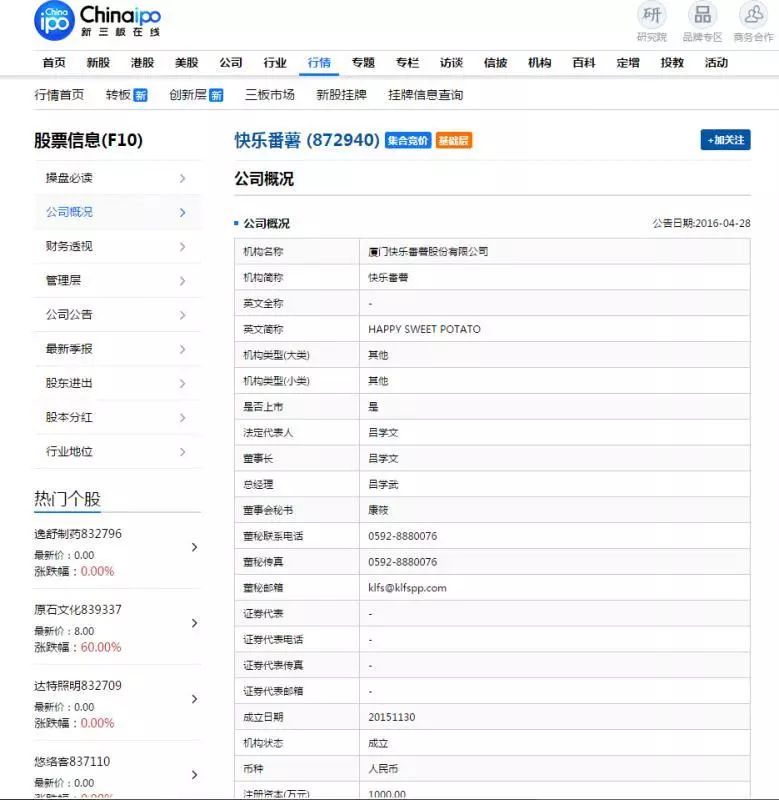Open arrow next to 逸舒制药832796

194,547
